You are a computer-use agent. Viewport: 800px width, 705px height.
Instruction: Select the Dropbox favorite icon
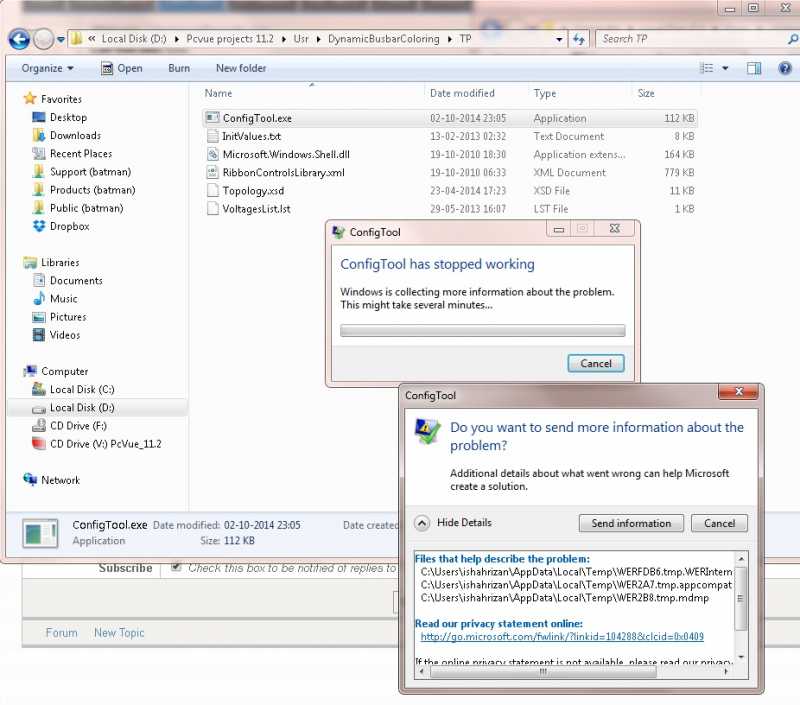point(39,226)
